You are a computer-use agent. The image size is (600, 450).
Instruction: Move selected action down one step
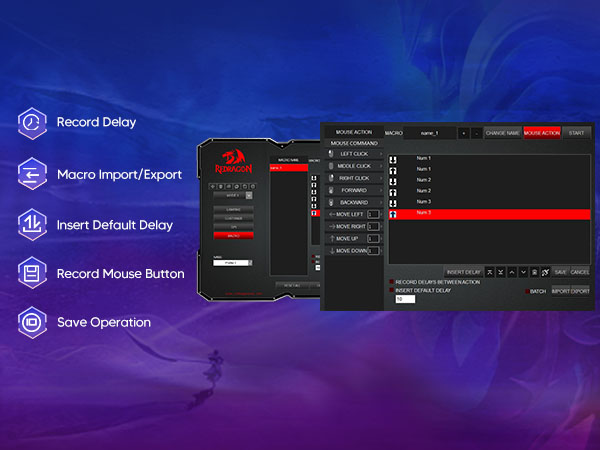tap(524, 271)
